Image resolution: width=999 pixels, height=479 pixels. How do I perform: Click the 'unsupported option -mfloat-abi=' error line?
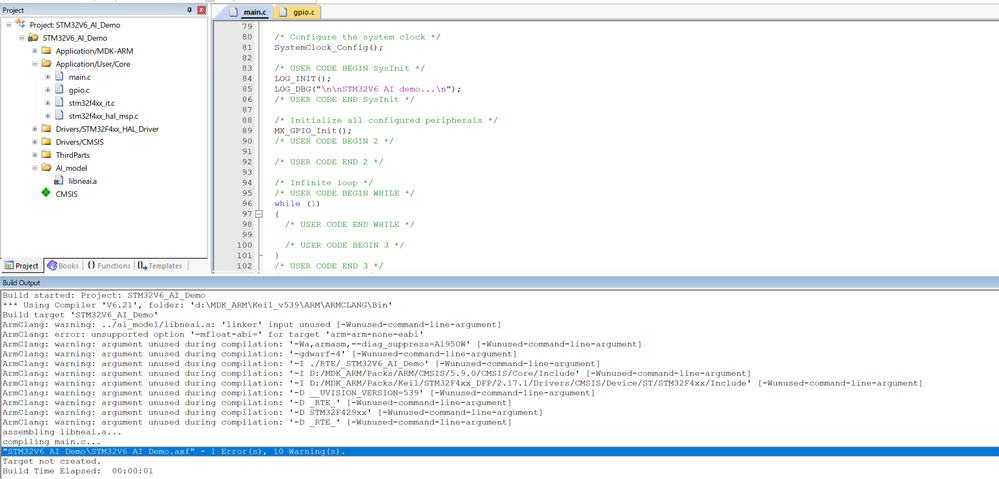213,334
